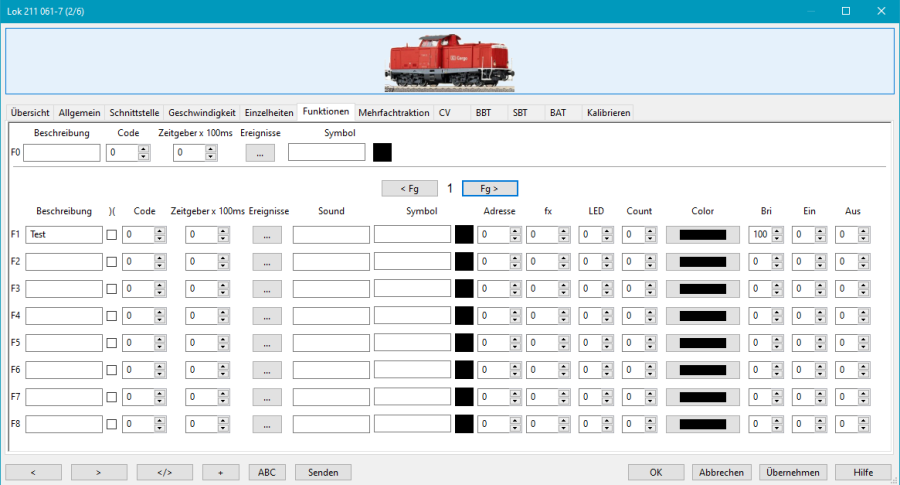Open Ereignisse dialog for F1

point(267,234)
